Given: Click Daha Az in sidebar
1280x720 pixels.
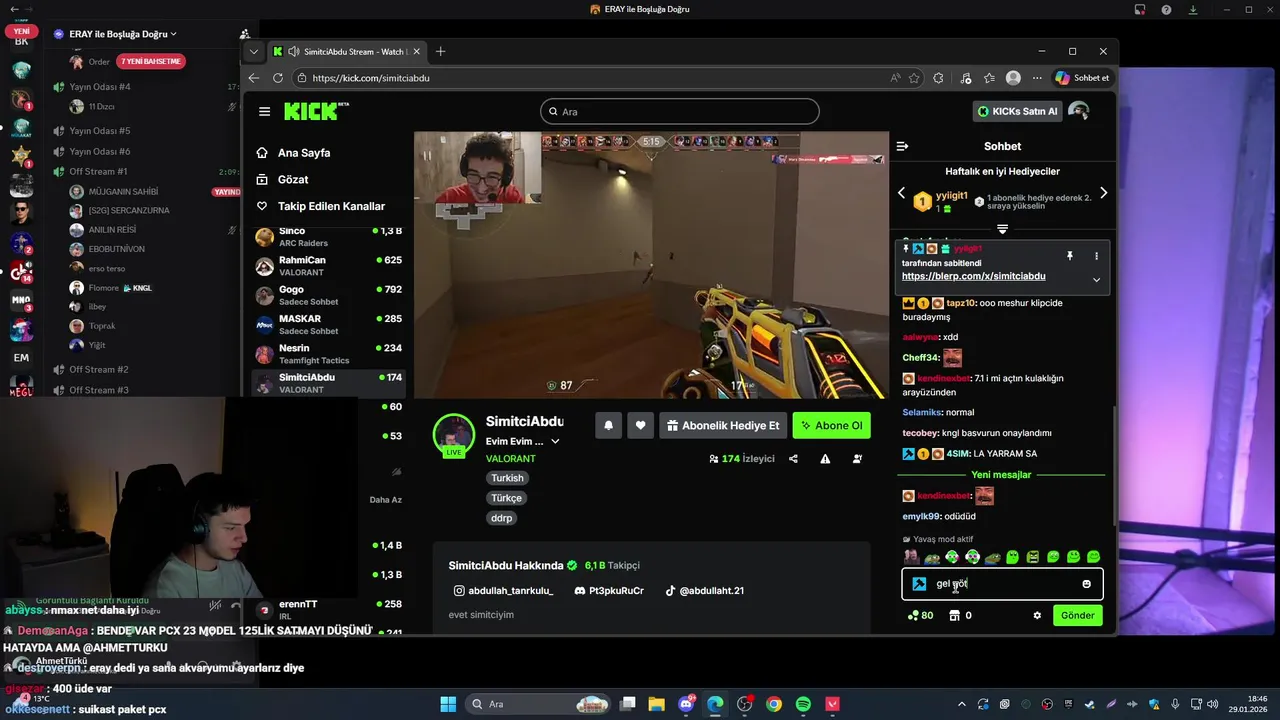Looking at the screenshot, I should tap(385, 500).
